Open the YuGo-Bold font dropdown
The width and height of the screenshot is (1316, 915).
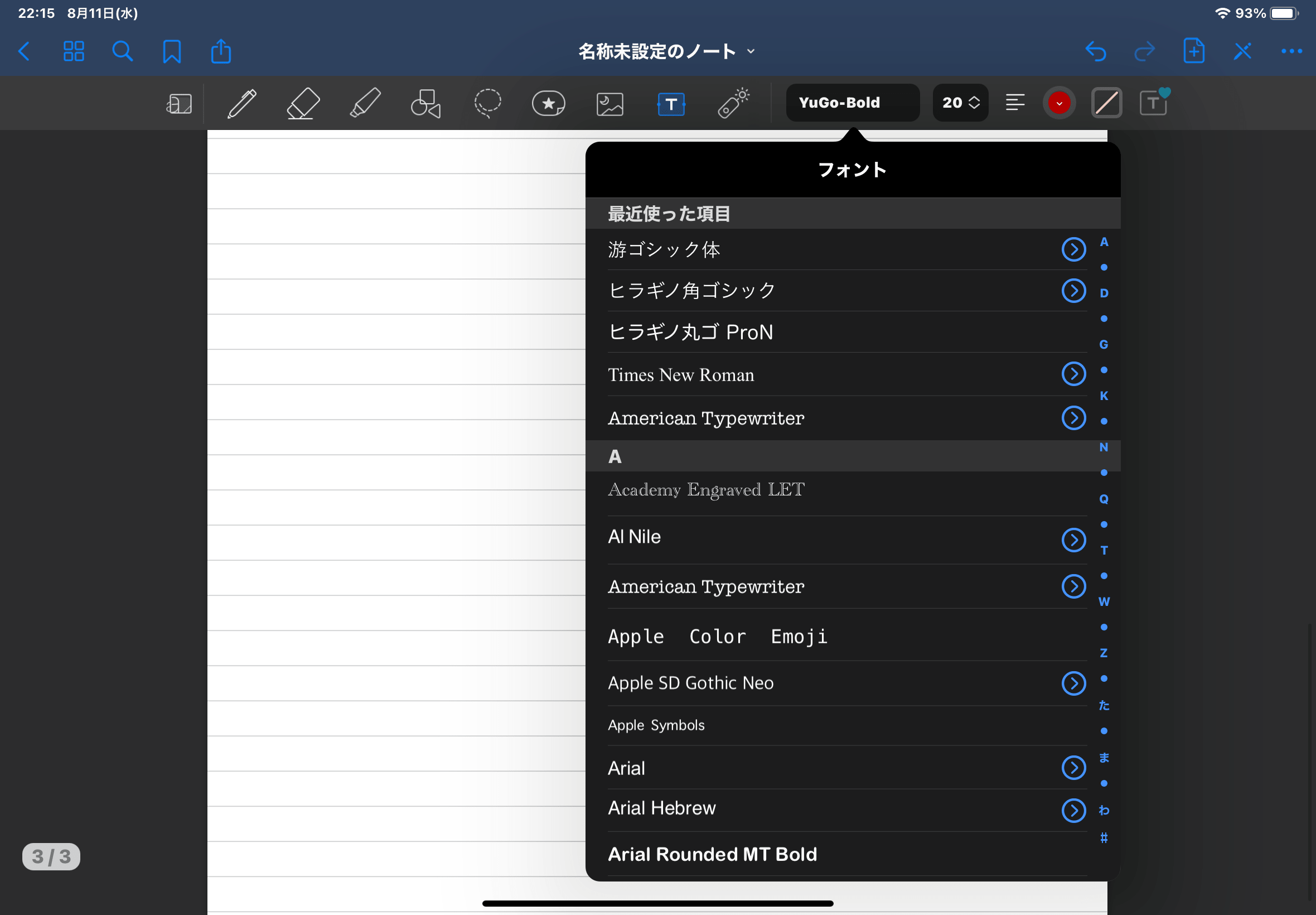coord(852,103)
